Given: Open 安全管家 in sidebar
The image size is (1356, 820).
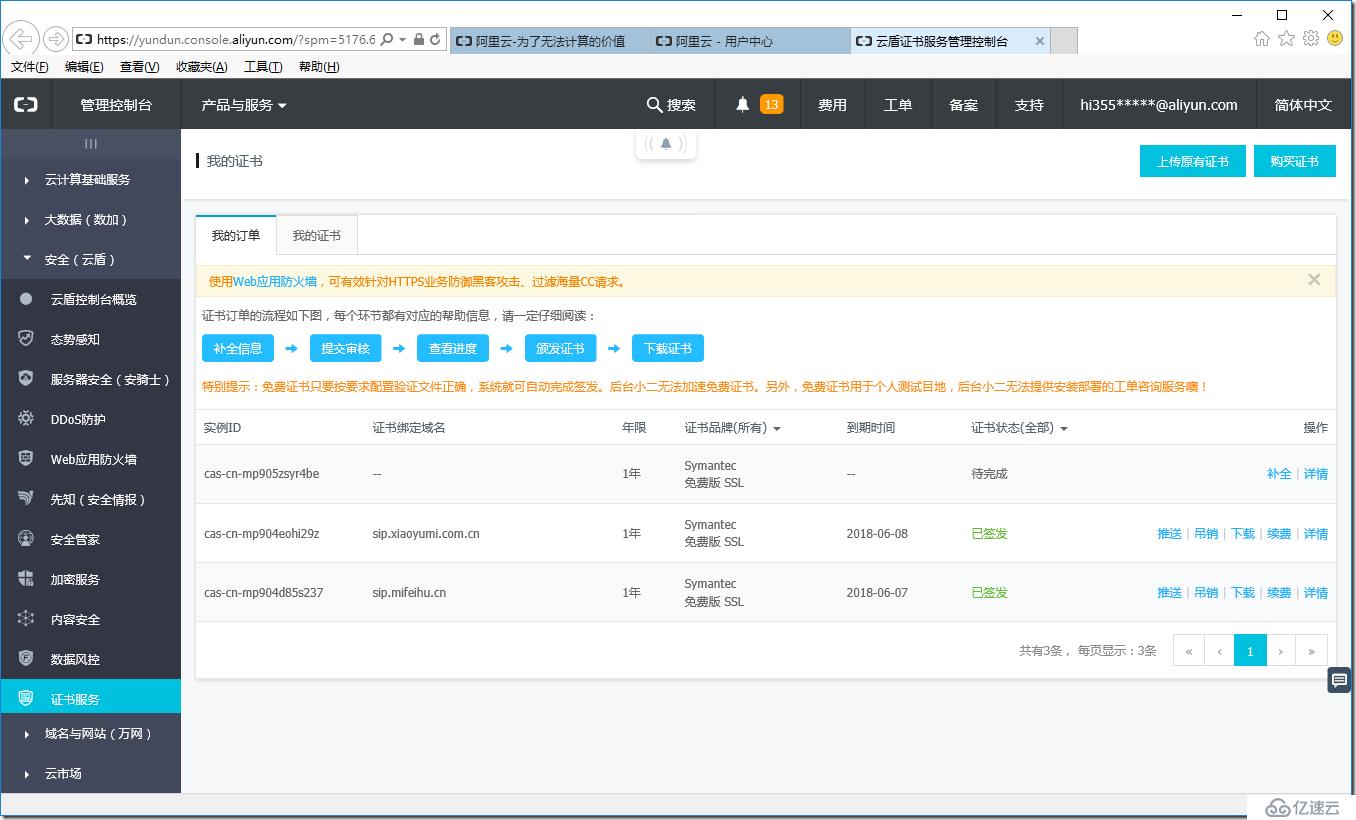Looking at the screenshot, I should click(91, 539).
